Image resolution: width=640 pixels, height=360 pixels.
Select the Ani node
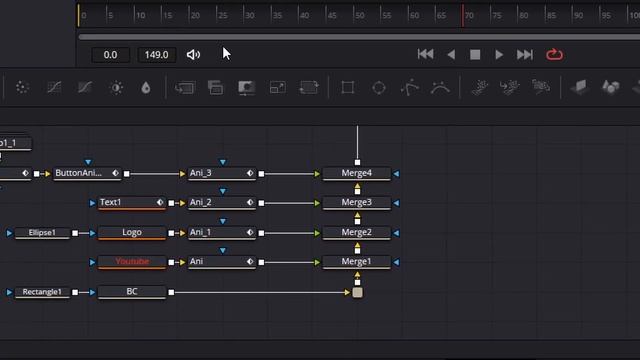pyautogui.click(x=222, y=262)
